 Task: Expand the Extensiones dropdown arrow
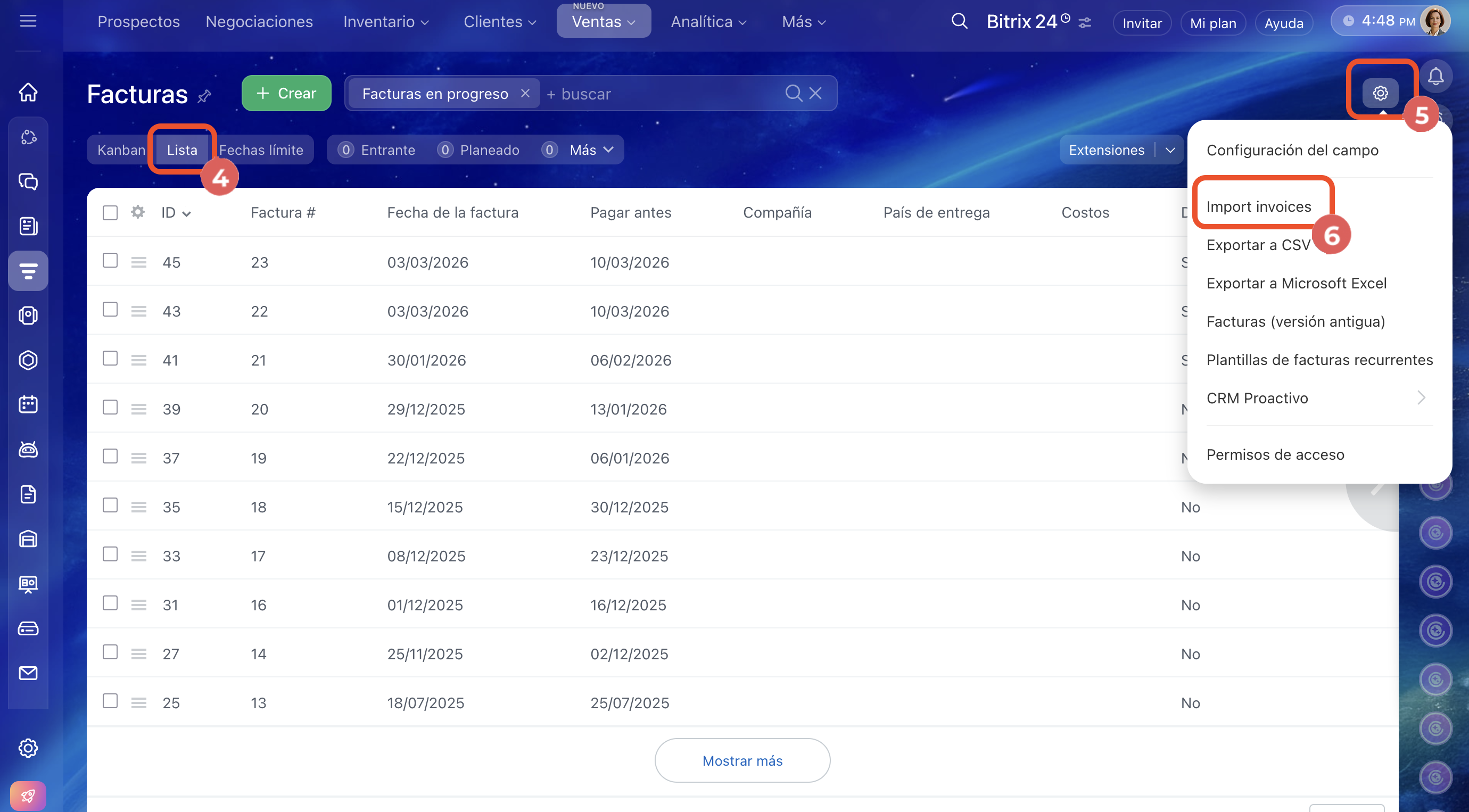click(x=1170, y=150)
